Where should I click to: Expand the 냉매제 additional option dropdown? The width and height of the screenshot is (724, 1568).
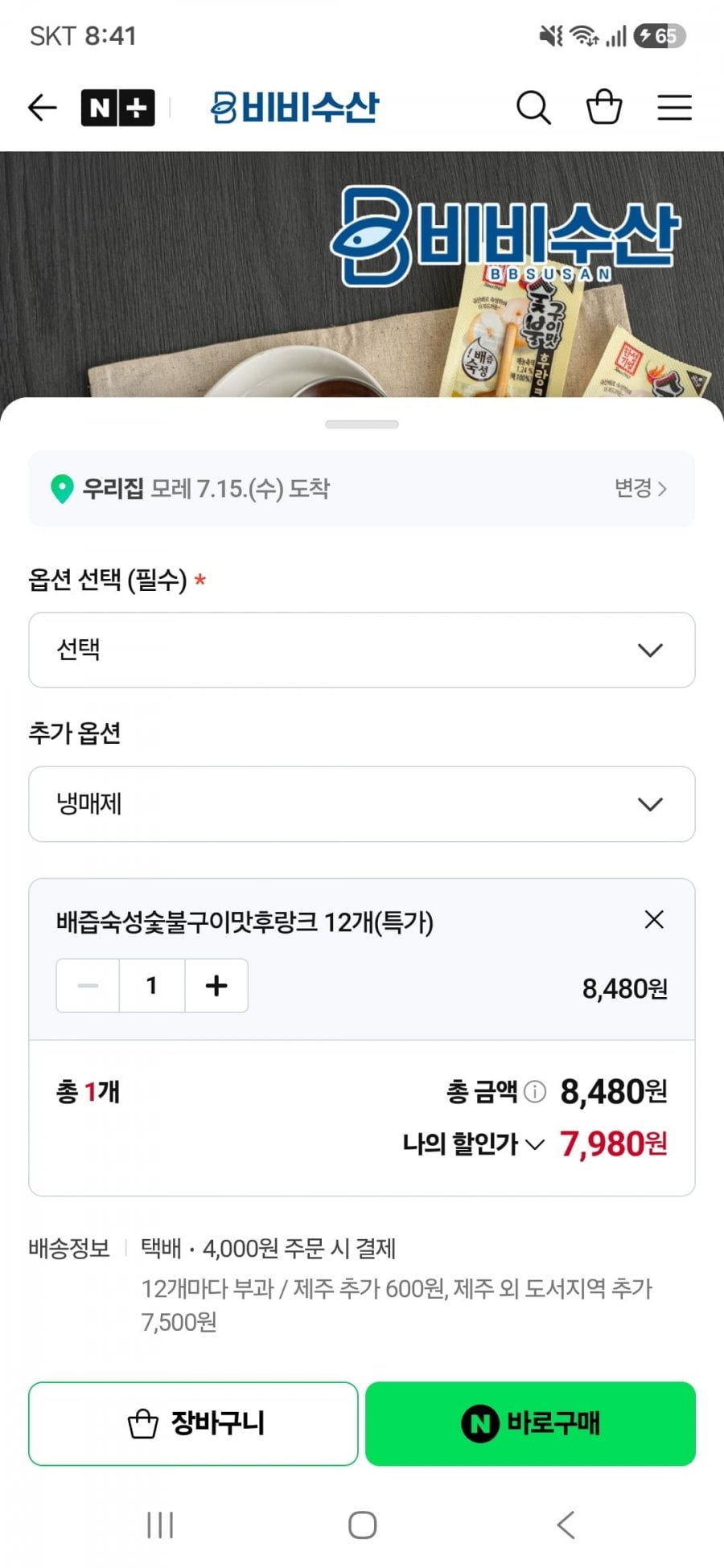click(x=362, y=804)
